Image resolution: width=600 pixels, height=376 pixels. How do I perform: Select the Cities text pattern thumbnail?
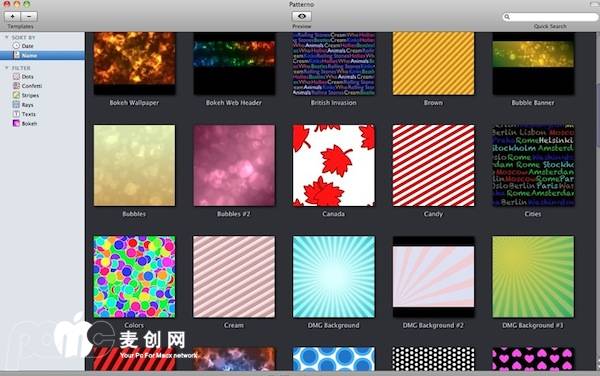(x=533, y=165)
